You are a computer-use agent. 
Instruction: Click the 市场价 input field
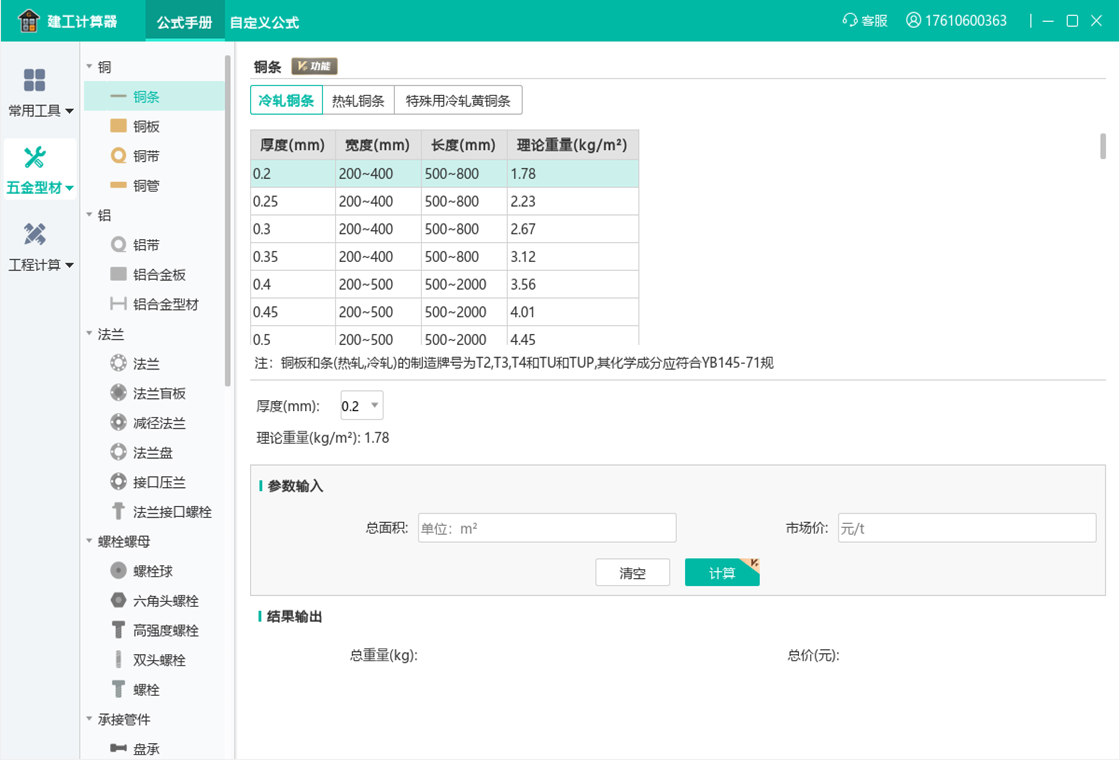point(967,528)
